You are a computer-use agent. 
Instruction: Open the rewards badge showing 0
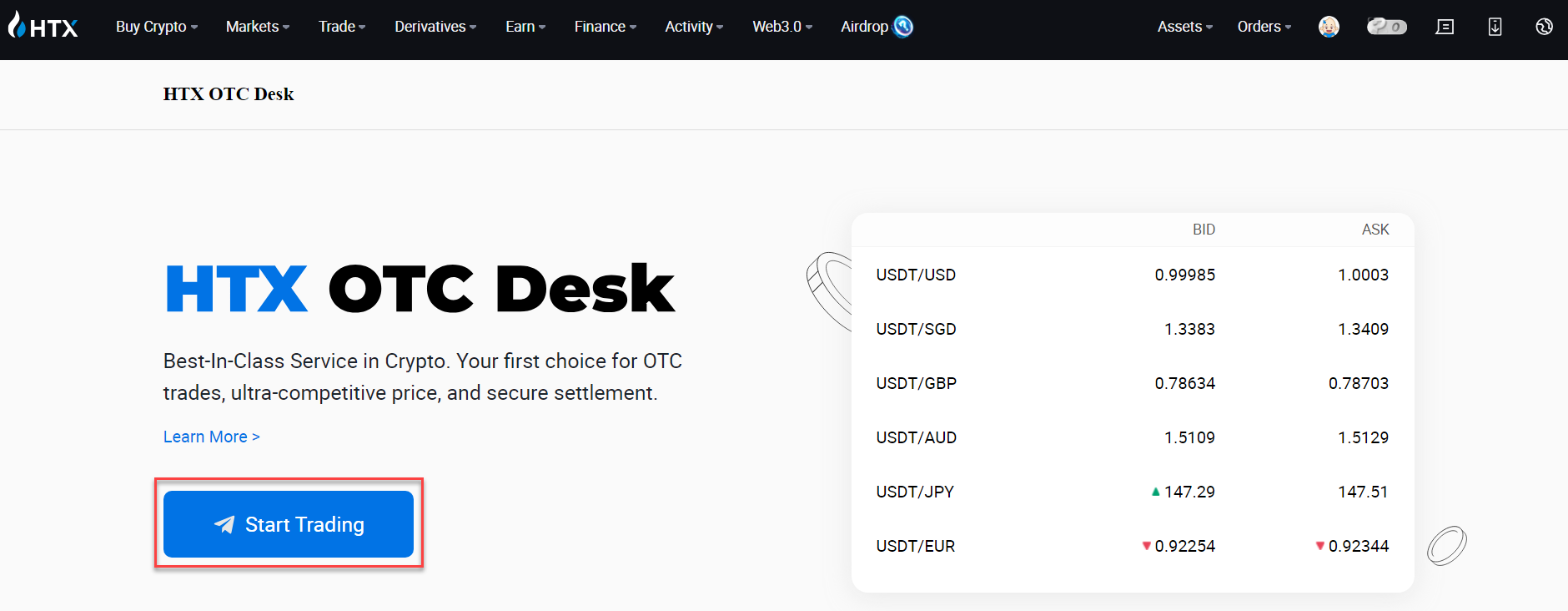(1386, 27)
